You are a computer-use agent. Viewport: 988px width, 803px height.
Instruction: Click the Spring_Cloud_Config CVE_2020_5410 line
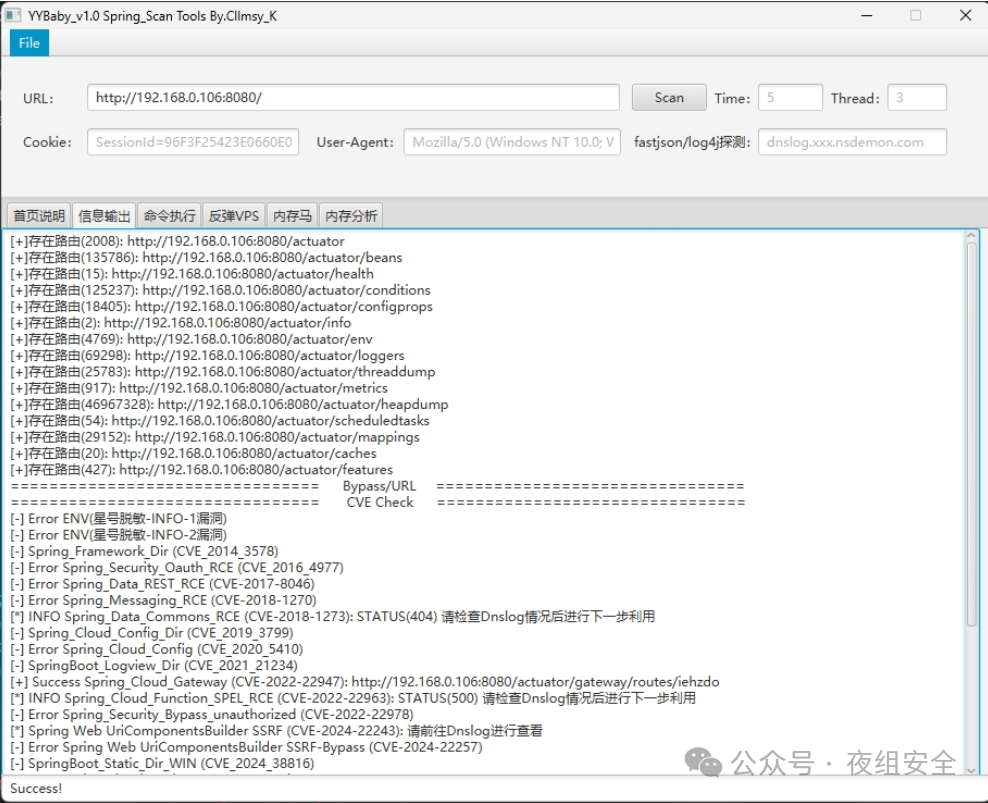point(157,649)
